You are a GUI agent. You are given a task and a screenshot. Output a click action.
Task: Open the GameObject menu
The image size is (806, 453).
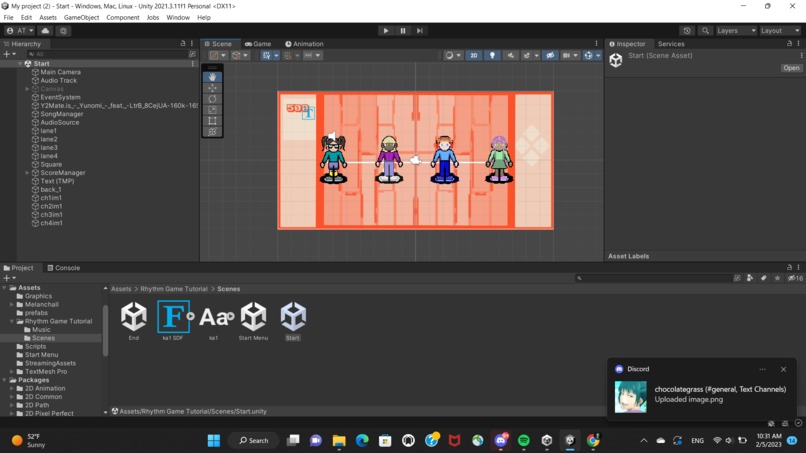pos(81,18)
